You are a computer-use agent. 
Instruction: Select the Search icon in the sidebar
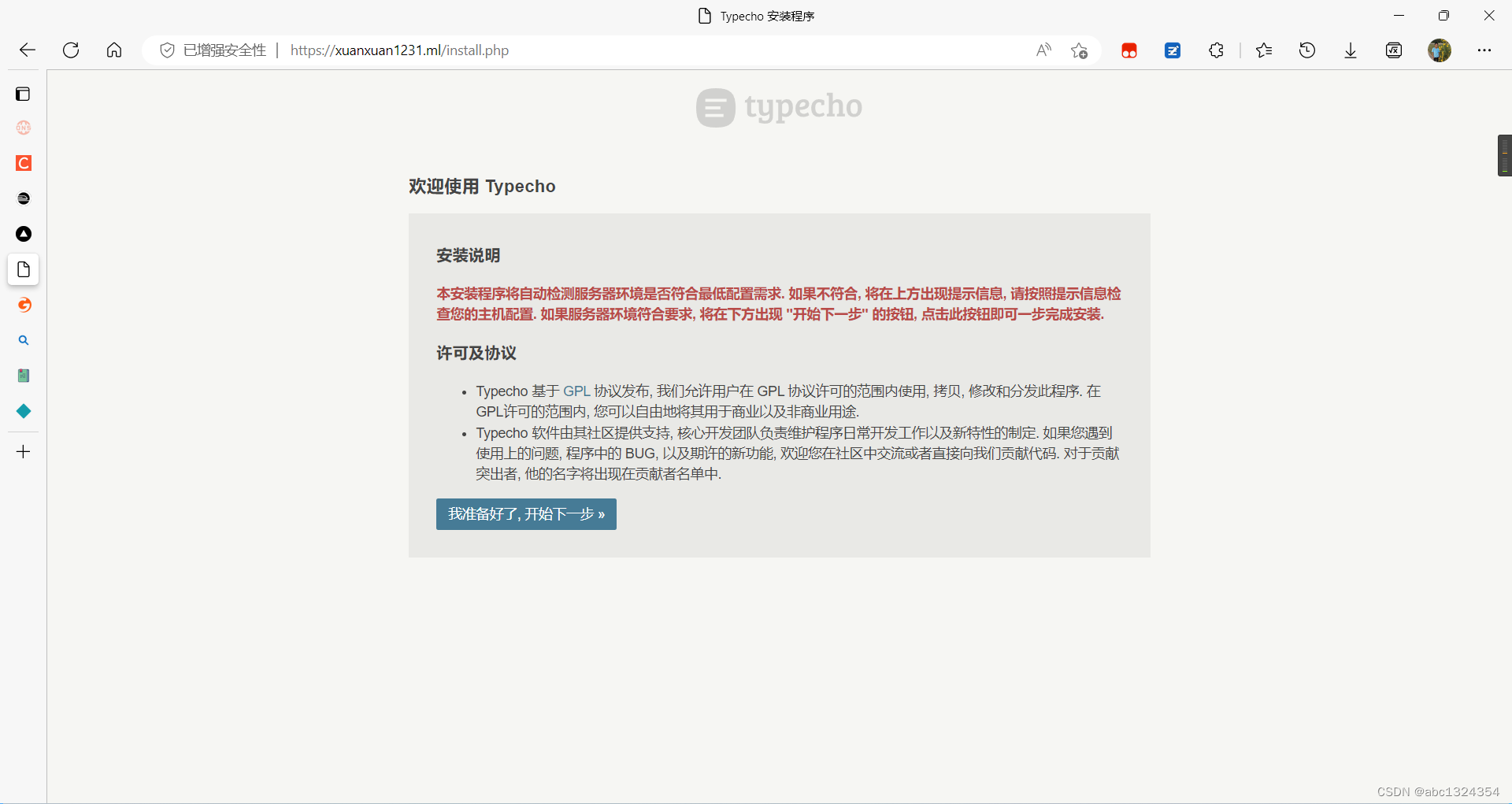23,340
